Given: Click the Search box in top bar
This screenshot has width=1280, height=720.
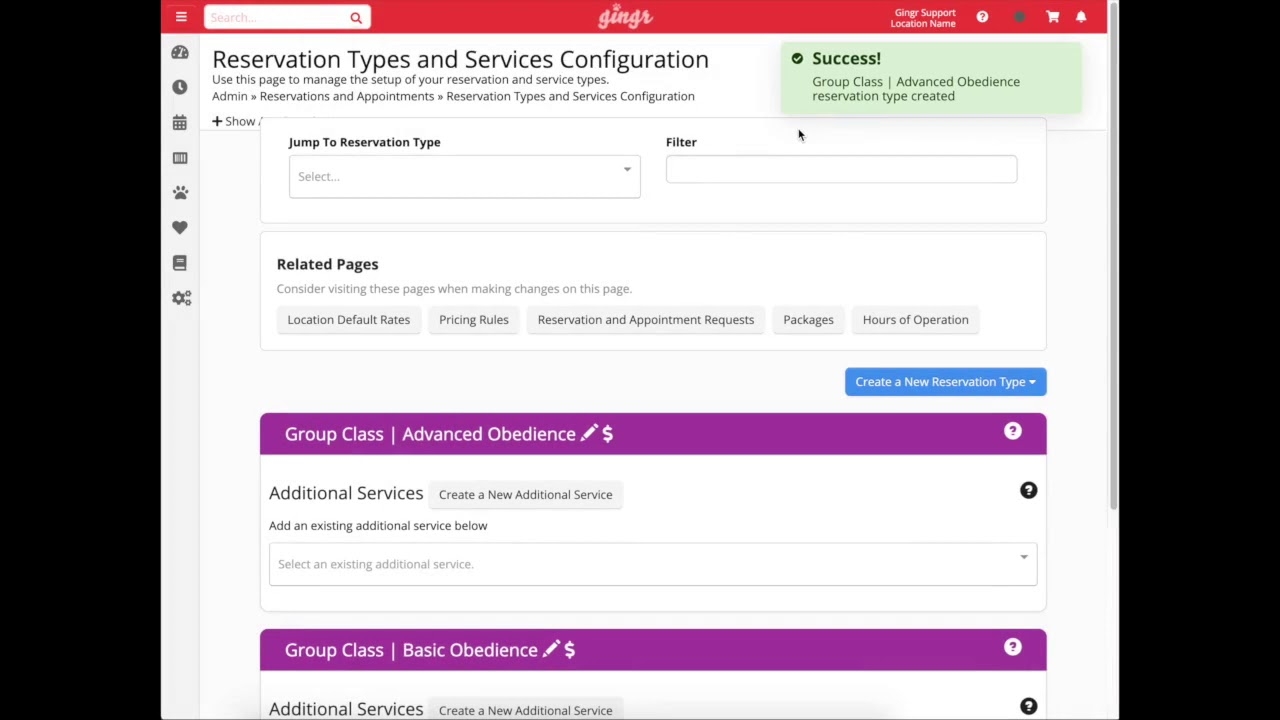Looking at the screenshot, I should tap(278, 17).
